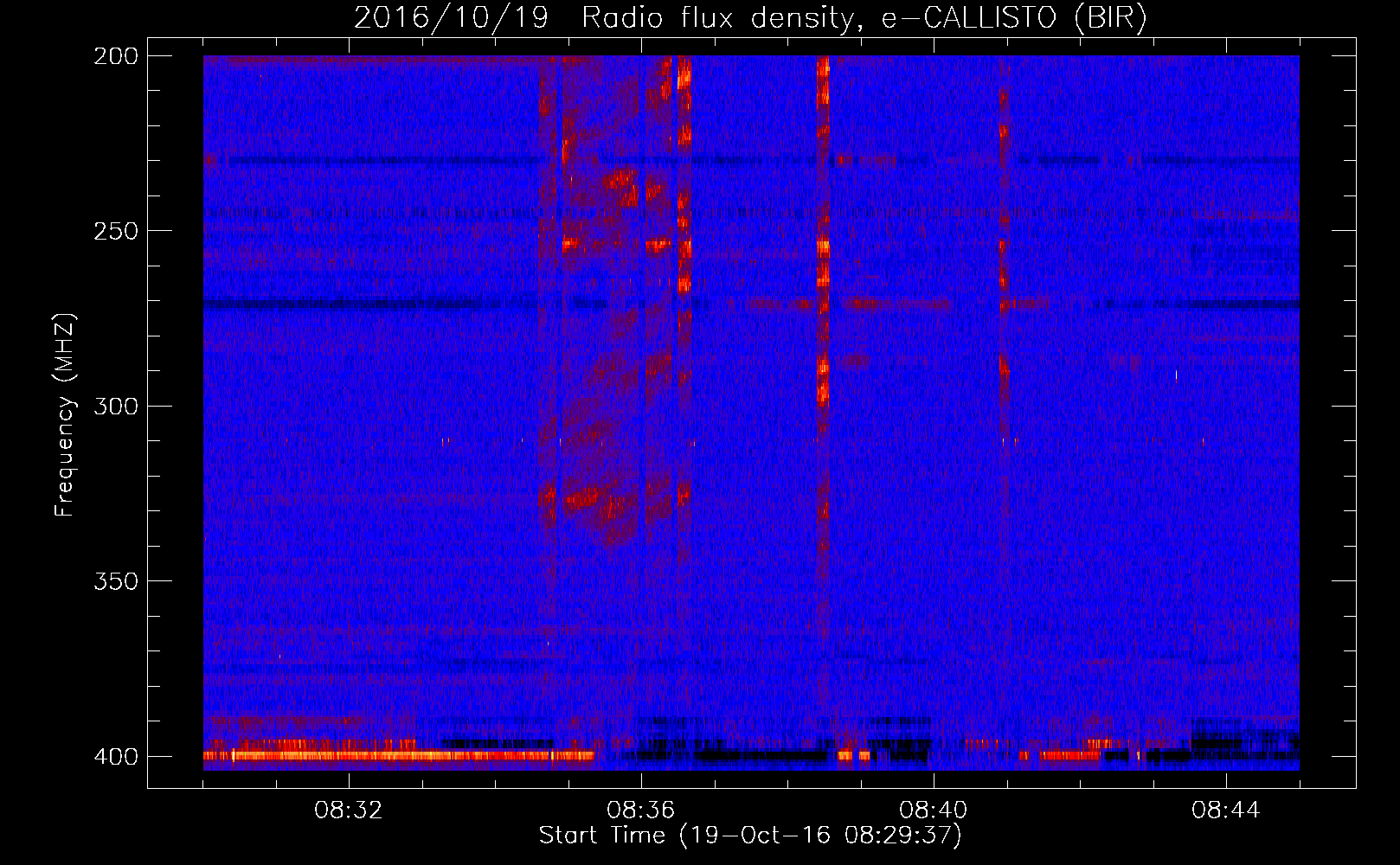Click the 08:32 time tick label
Screen dimensions: 1400x865
click(349, 811)
